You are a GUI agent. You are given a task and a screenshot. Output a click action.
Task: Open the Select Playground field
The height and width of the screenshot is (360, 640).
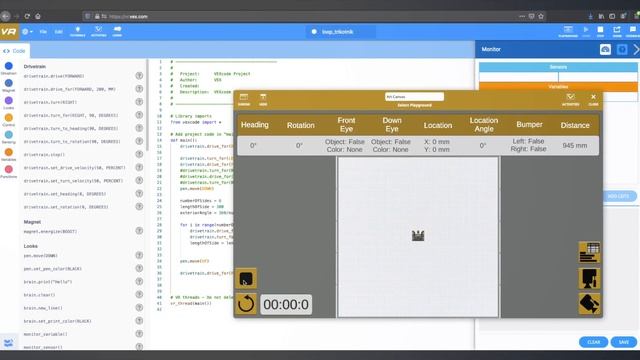point(414,97)
